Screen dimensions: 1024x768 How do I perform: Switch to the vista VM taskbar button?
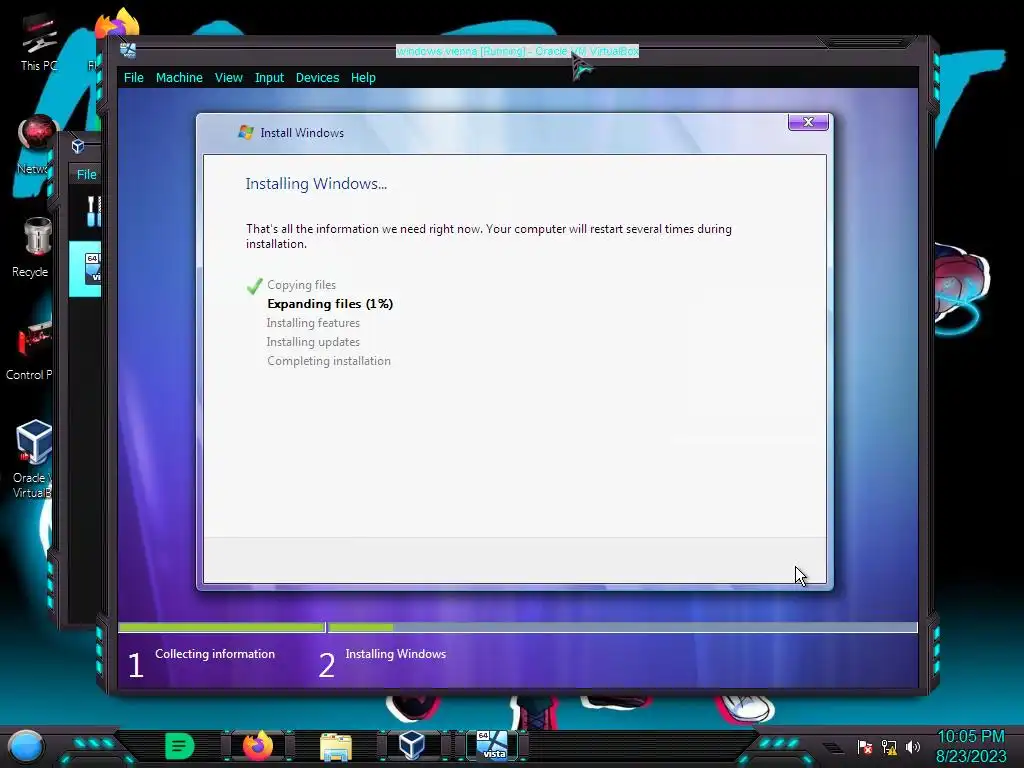[x=492, y=746]
